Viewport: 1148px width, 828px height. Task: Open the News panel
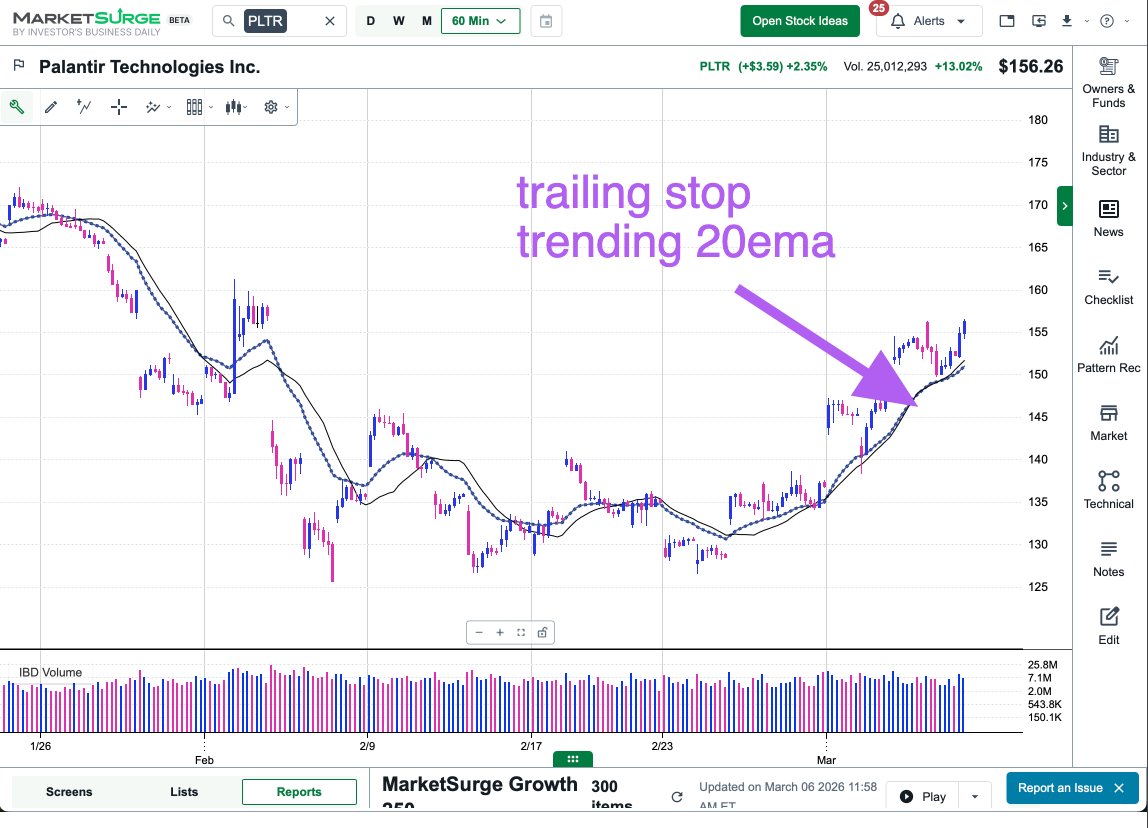click(1108, 218)
